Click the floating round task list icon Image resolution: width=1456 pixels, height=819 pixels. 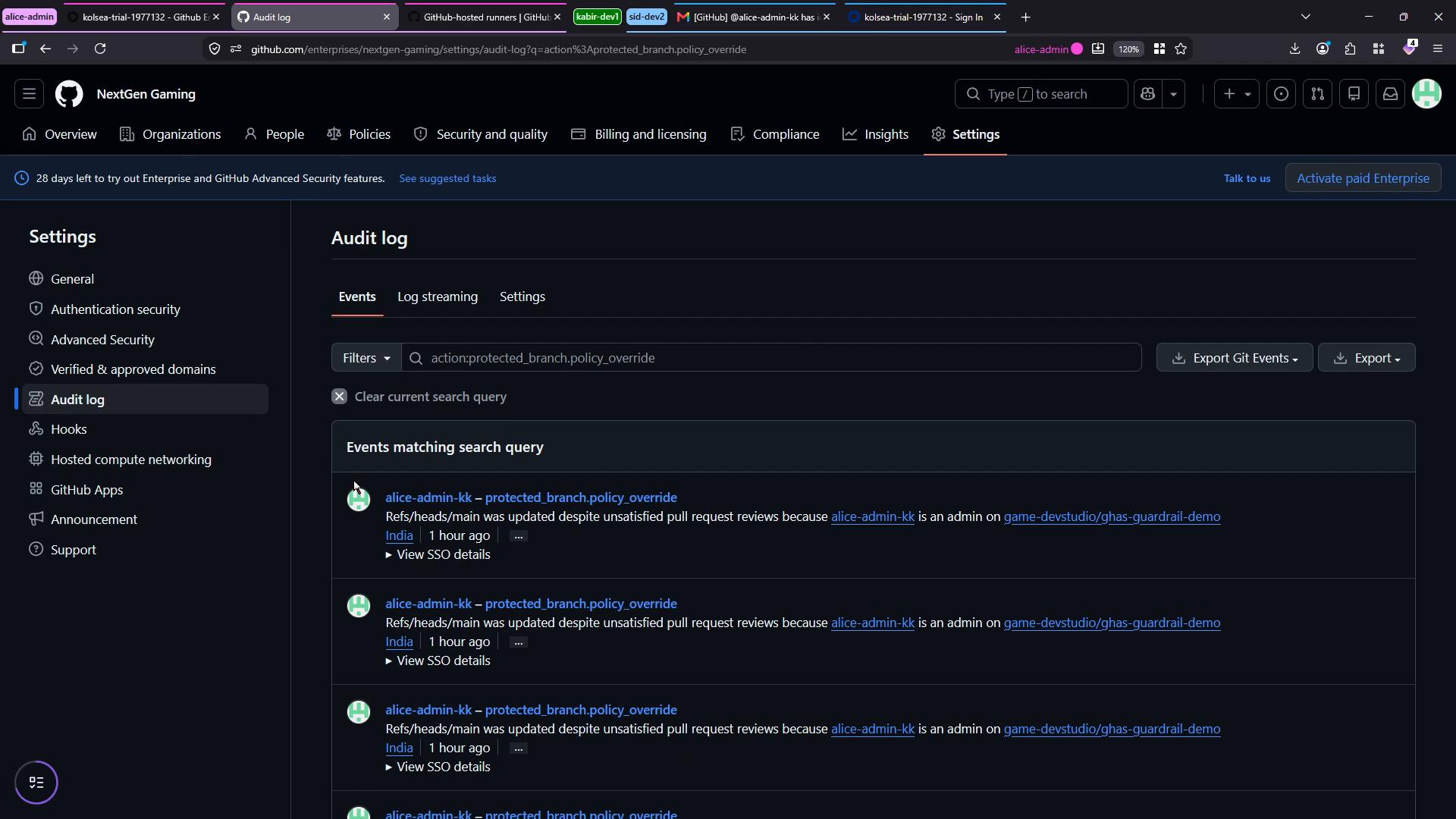coord(36,783)
